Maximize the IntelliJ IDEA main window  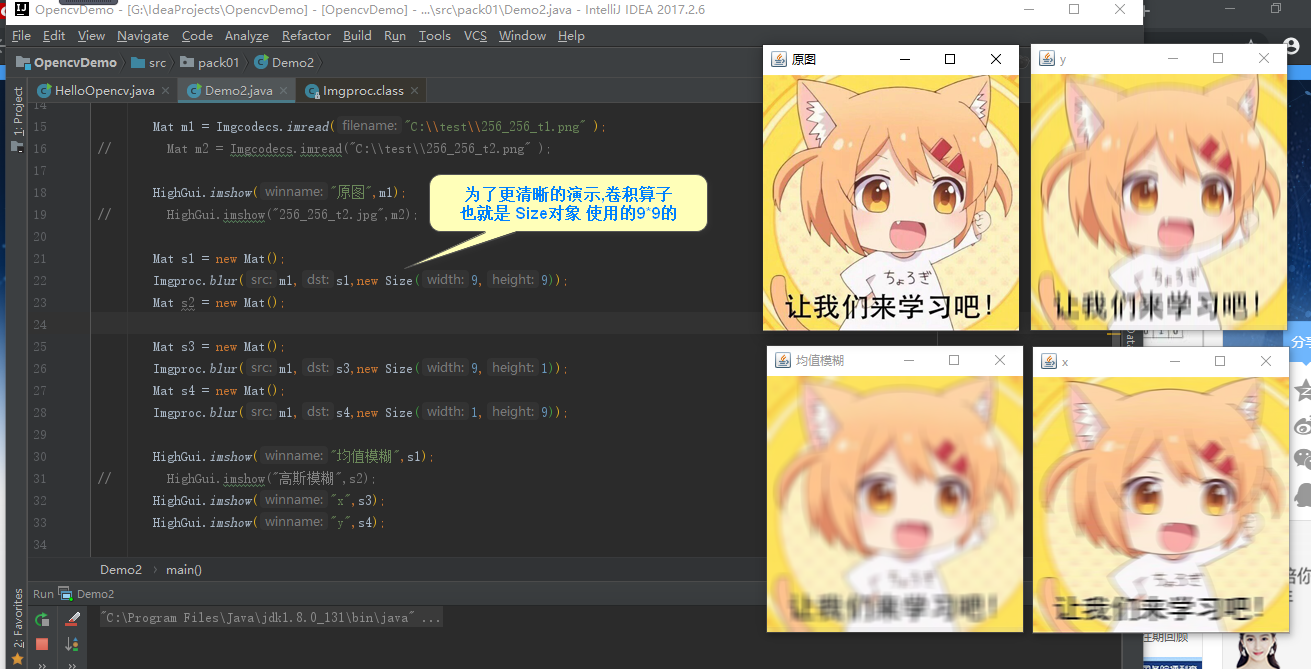coord(1074,9)
